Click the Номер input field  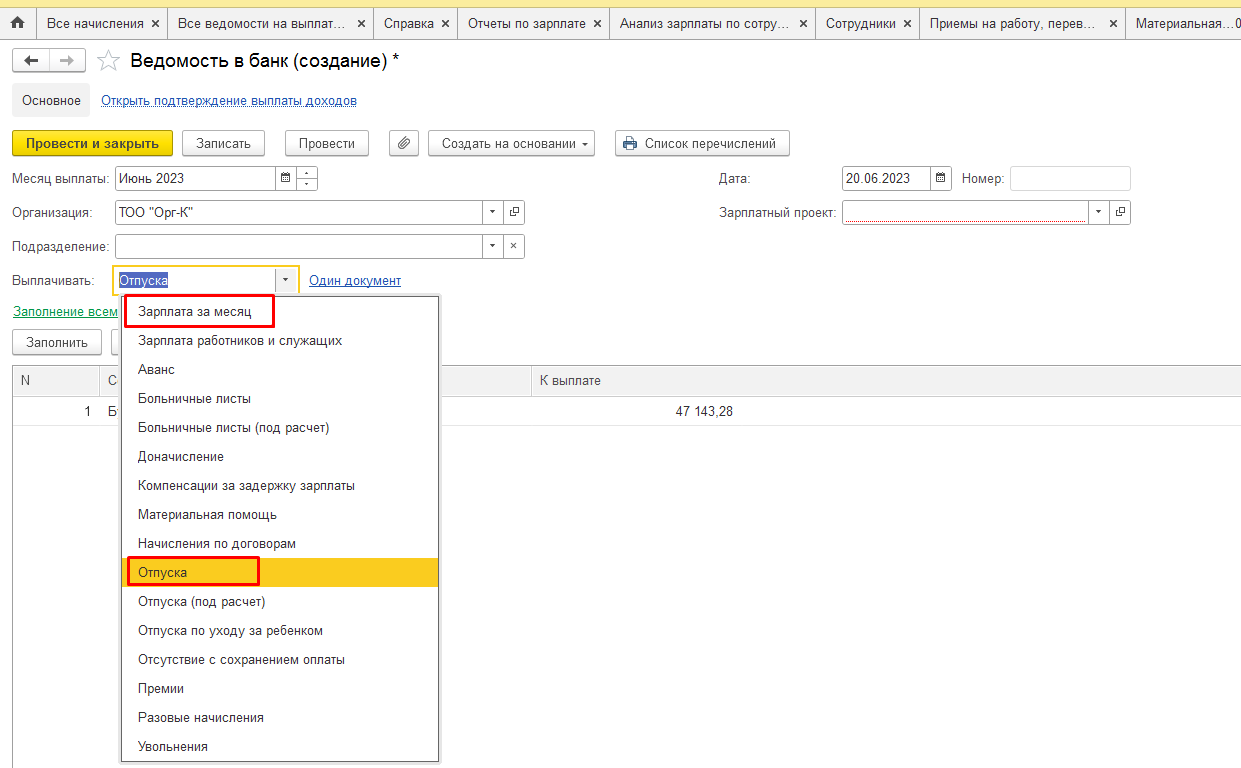pos(1069,179)
